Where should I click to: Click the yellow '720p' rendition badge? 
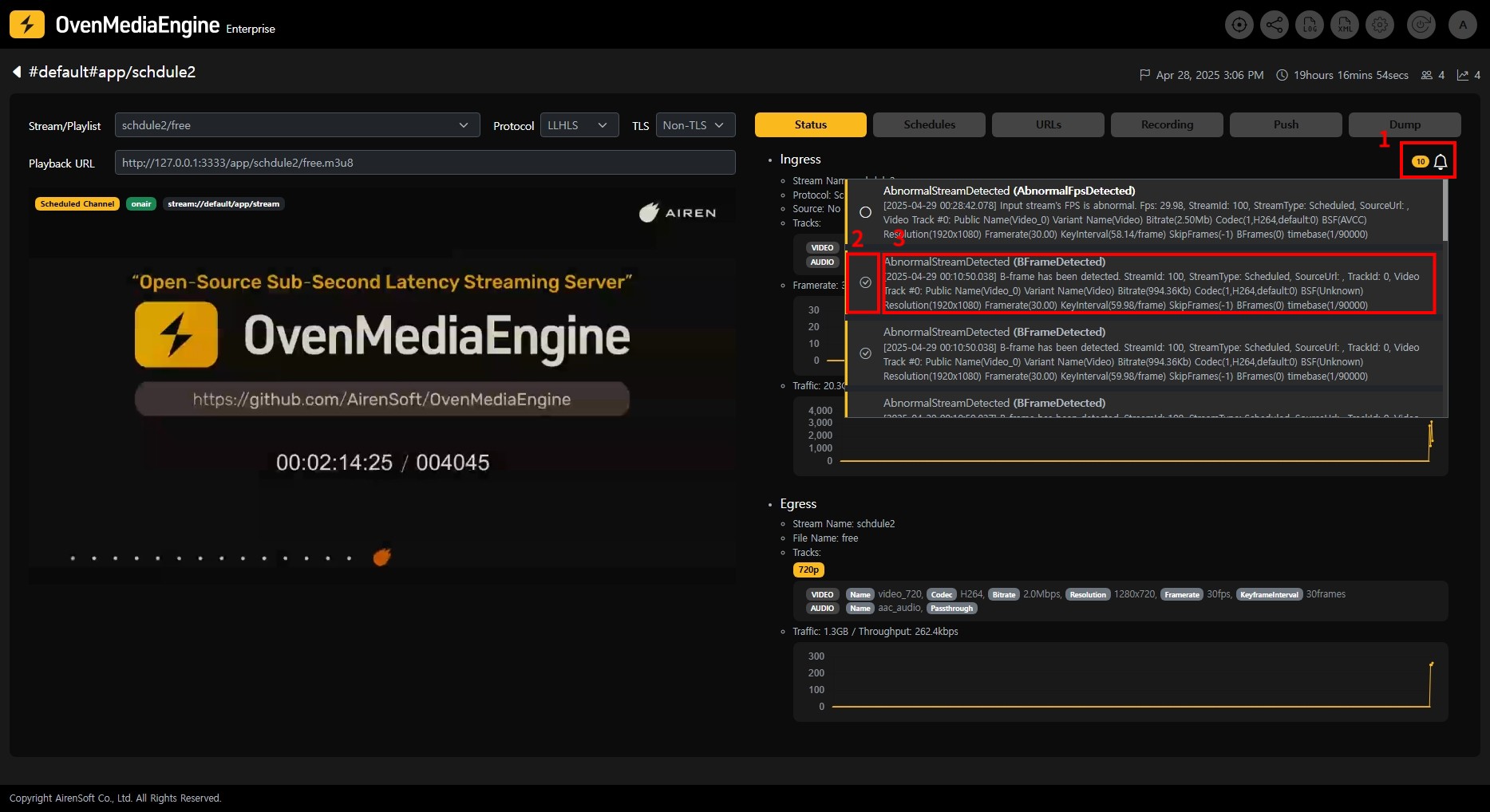(x=808, y=570)
